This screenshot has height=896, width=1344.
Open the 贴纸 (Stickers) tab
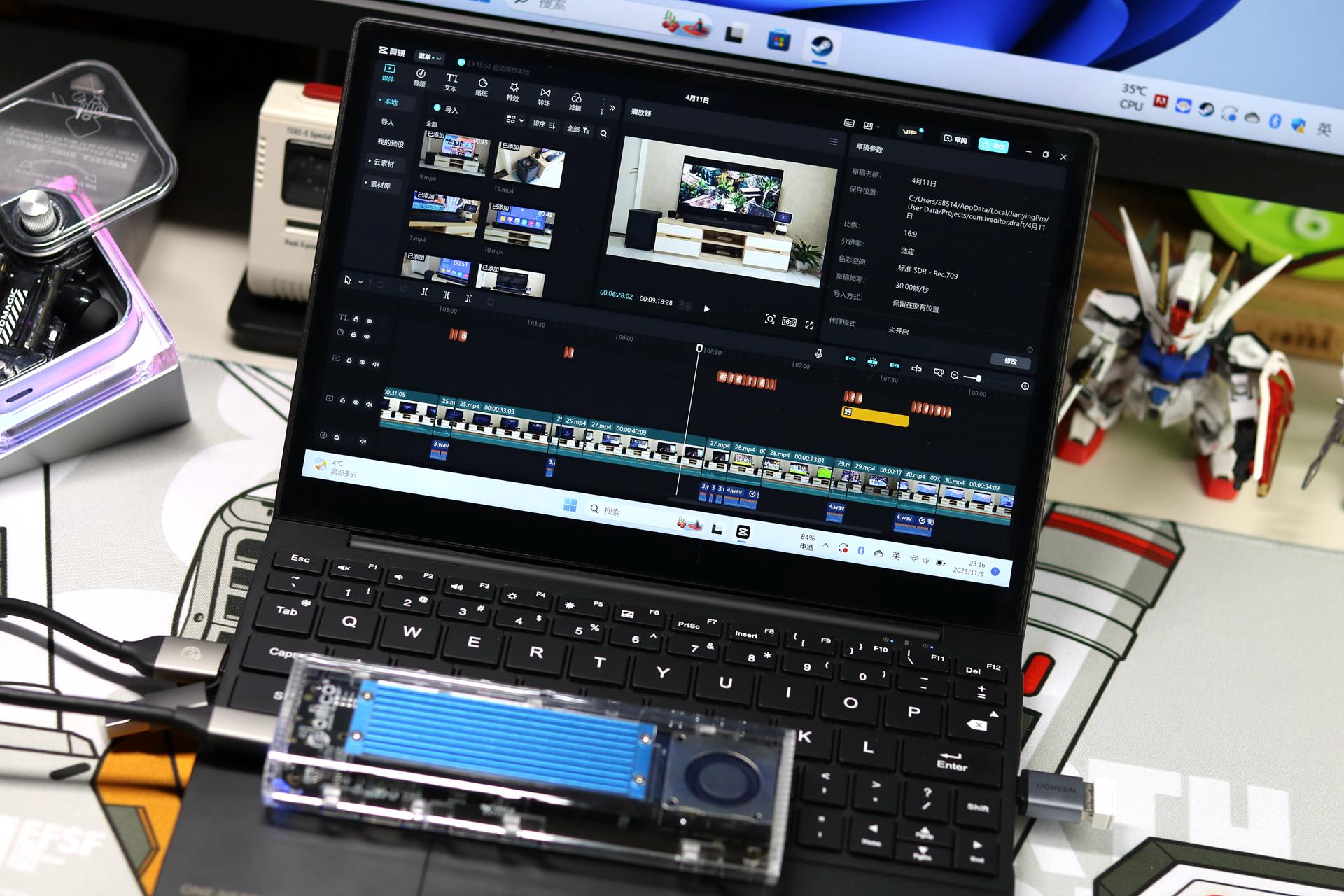[x=482, y=87]
